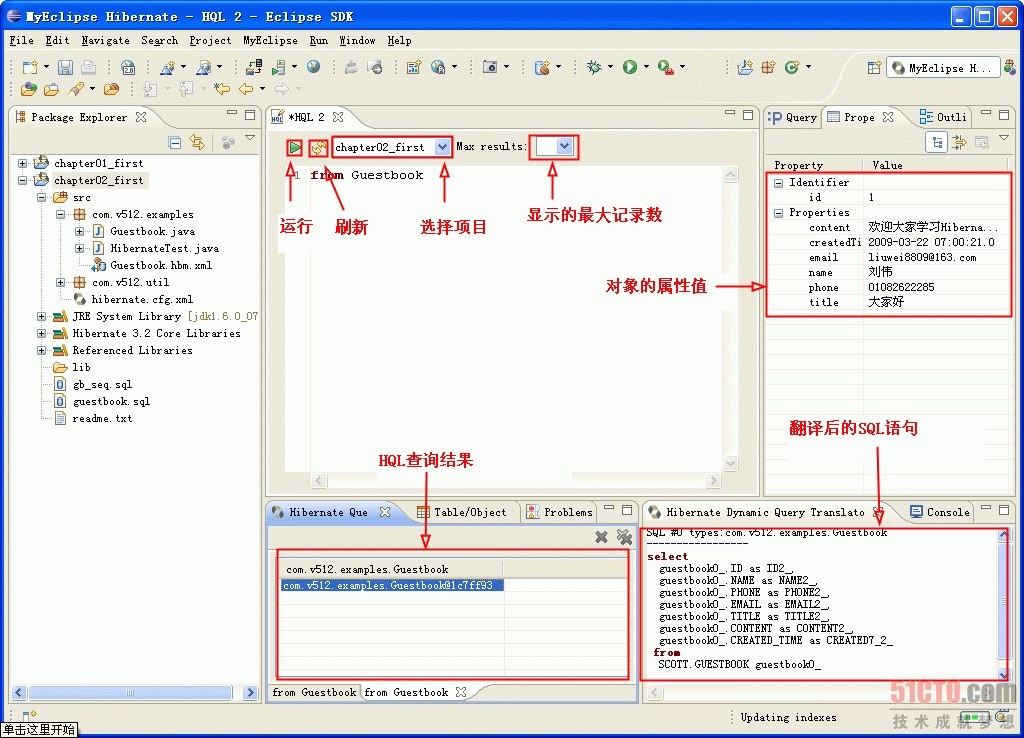This screenshot has width=1024, height=738.
Task: Collapse the Identifier property group
Action: [778, 183]
